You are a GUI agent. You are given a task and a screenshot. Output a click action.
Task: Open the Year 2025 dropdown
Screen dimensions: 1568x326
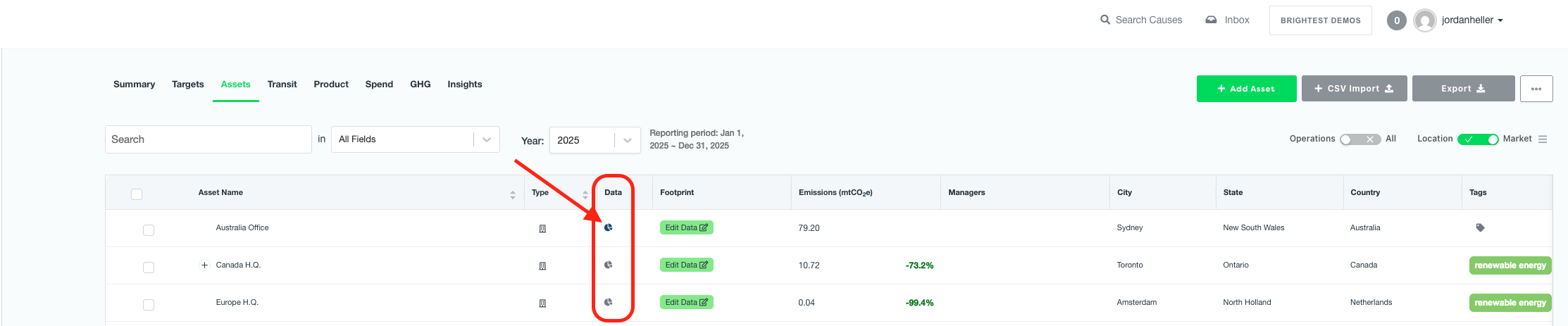(x=594, y=140)
